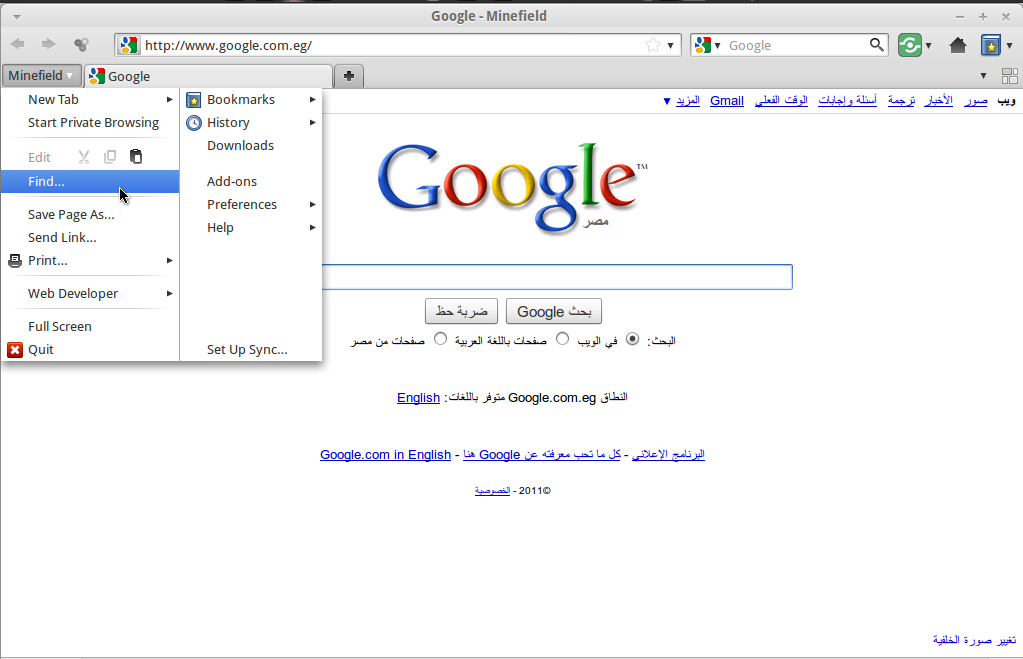Expand the New Tab submenu arrow
Viewport: 1023px width, 659px height.
[170, 100]
